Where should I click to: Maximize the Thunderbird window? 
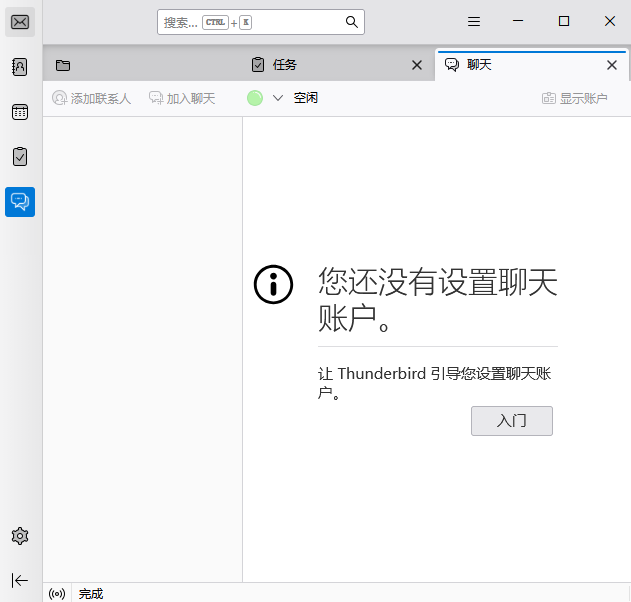click(564, 21)
